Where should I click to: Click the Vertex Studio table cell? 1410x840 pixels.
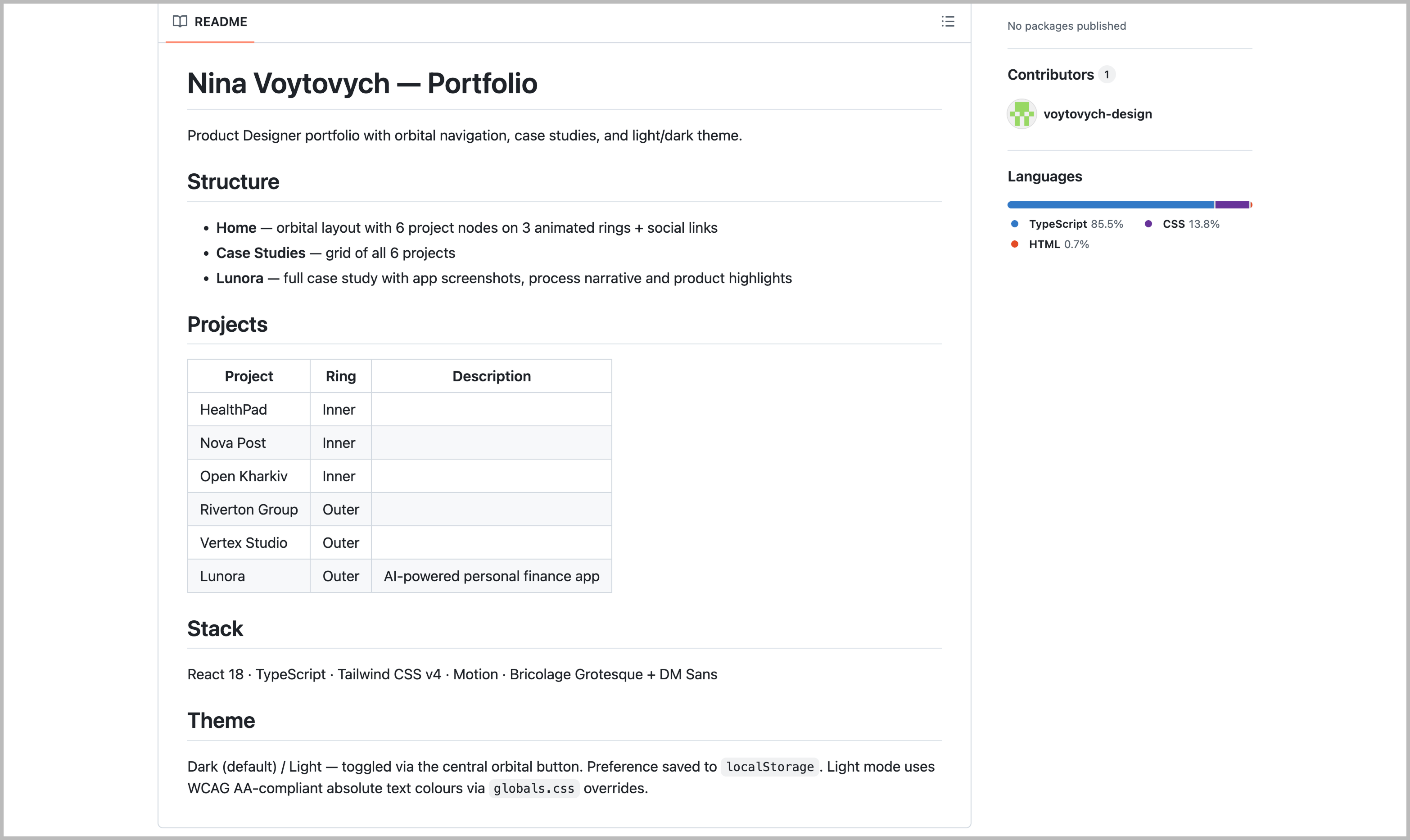pyautogui.click(x=249, y=543)
